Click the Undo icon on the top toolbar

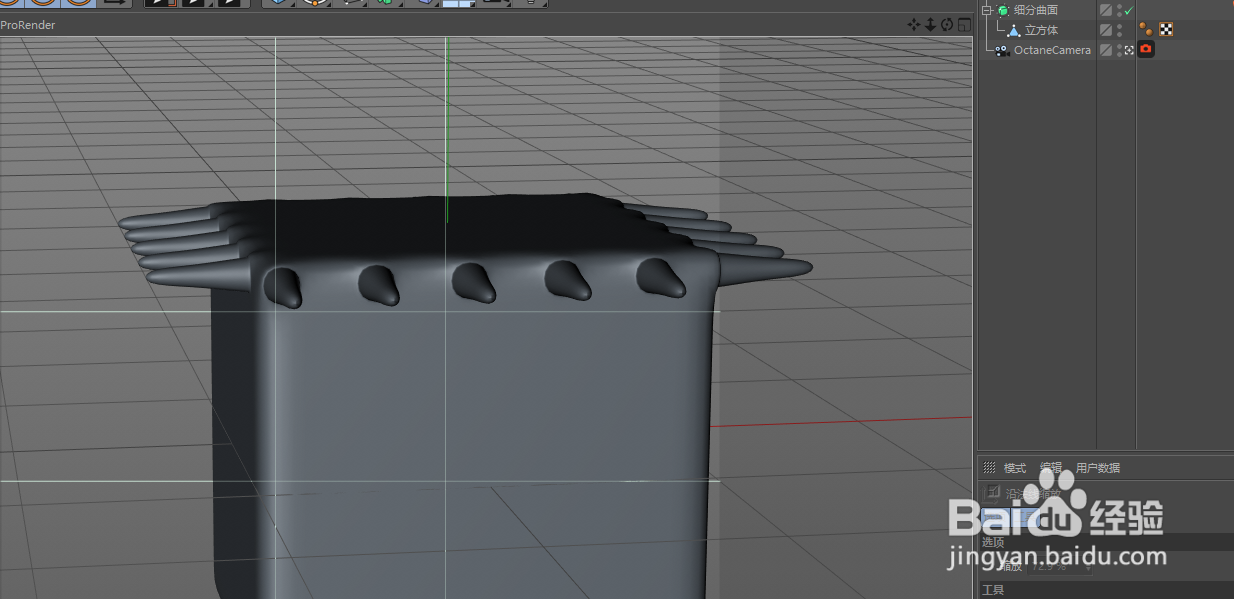pyautogui.click(x=12, y=5)
